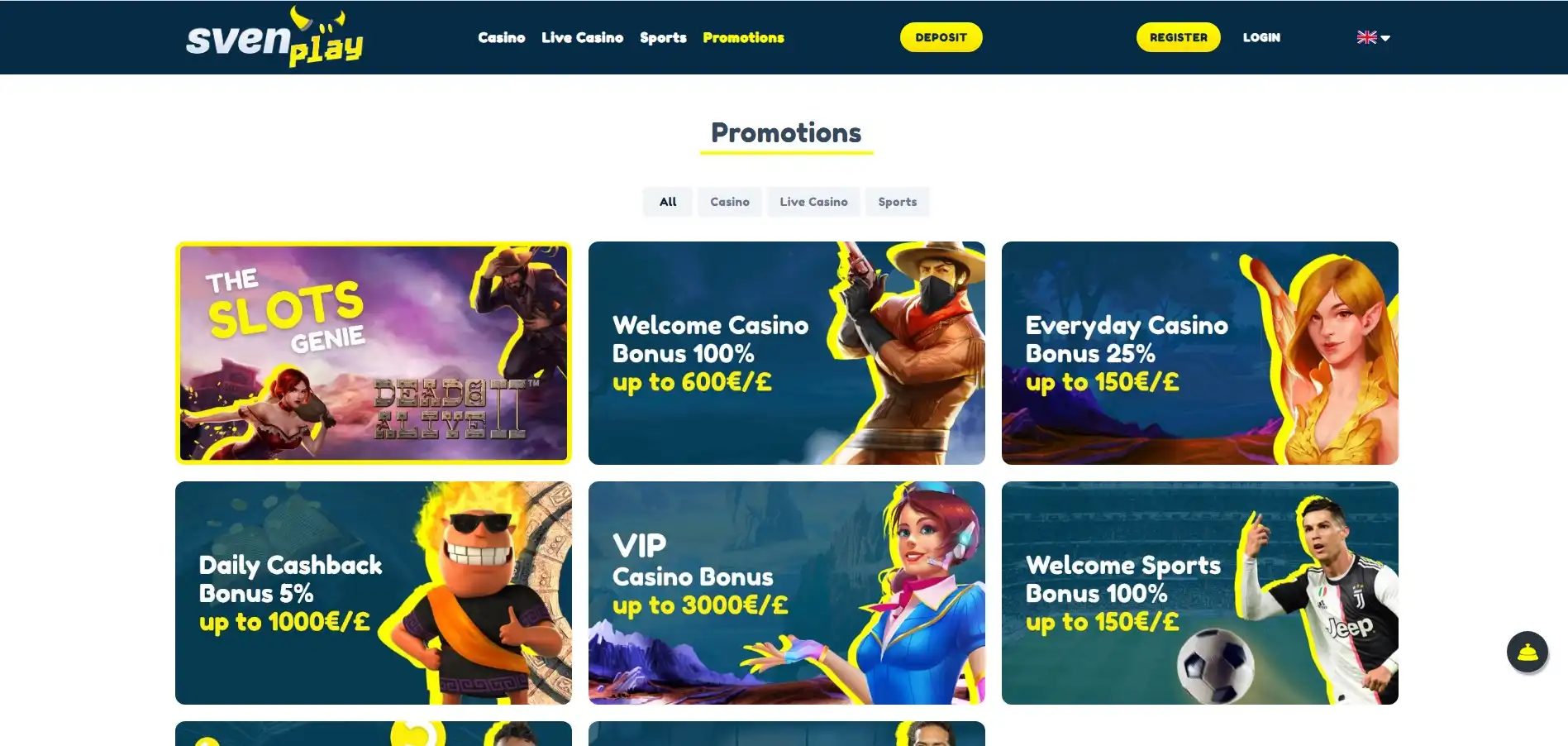Image resolution: width=1568 pixels, height=746 pixels.
Task: Open the support bell chat icon
Action: tap(1527, 653)
